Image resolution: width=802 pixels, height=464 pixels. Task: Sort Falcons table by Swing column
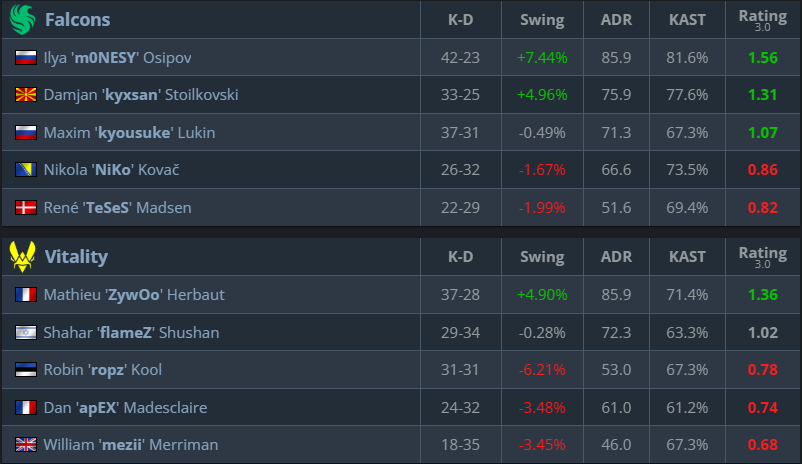pyautogui.click(x=542, y=20)
